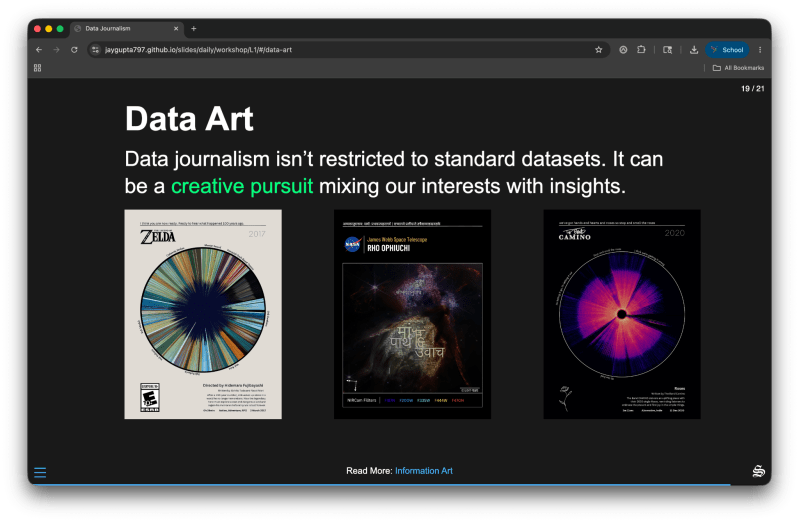799x522 pixels.
Task: Click the Rho Ophiuchi NASA poster thumbnail
Action: click(412, 314)
